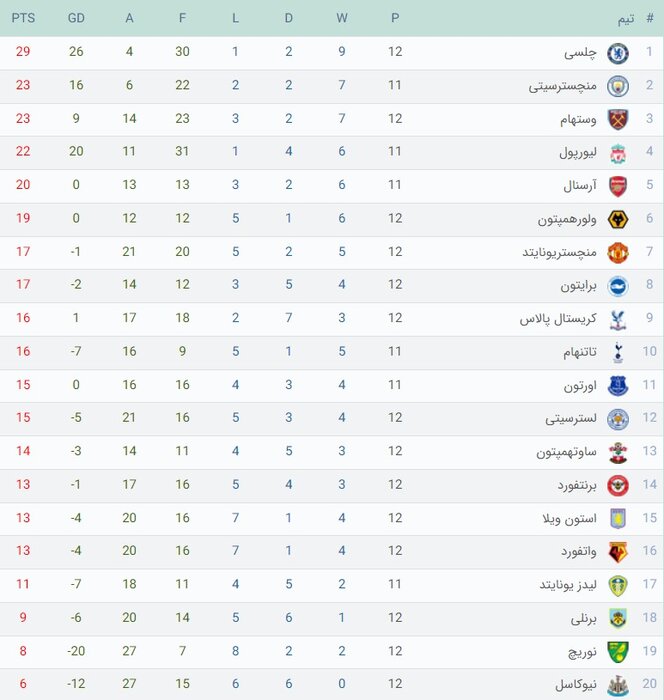Select the Brighton row rank number 8
The image size is (664, 700).
pos(650,285)
